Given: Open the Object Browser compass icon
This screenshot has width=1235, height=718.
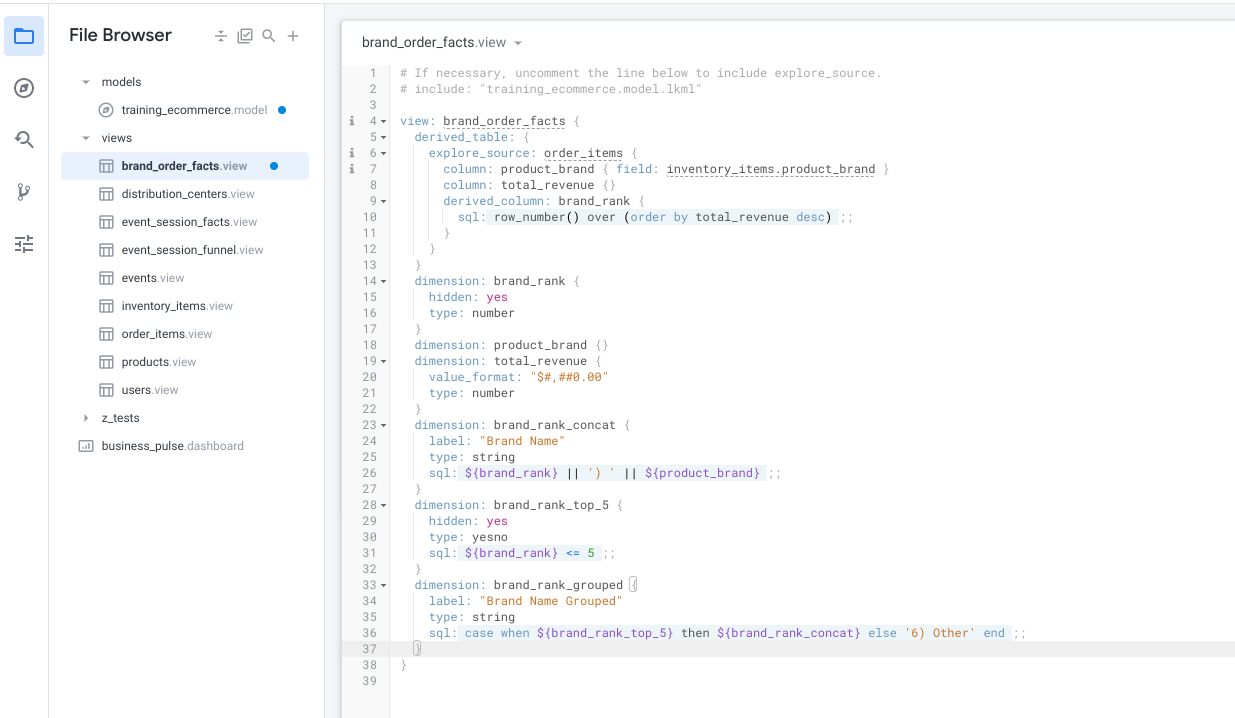Looking at the screenshot, I should (24, 88).
